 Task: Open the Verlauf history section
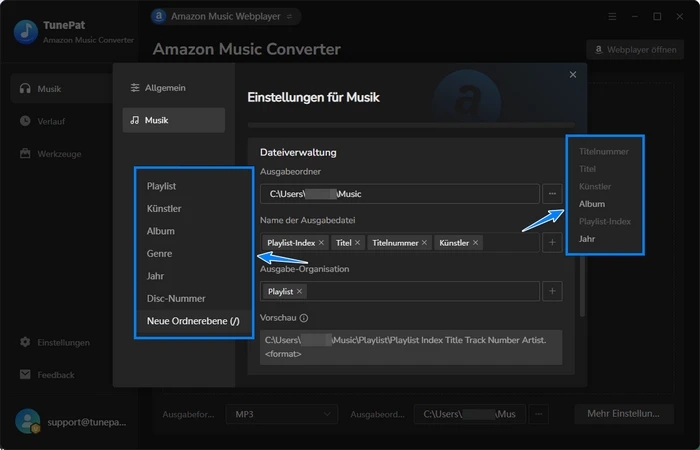pyautogui.click(x=42, y=121)
